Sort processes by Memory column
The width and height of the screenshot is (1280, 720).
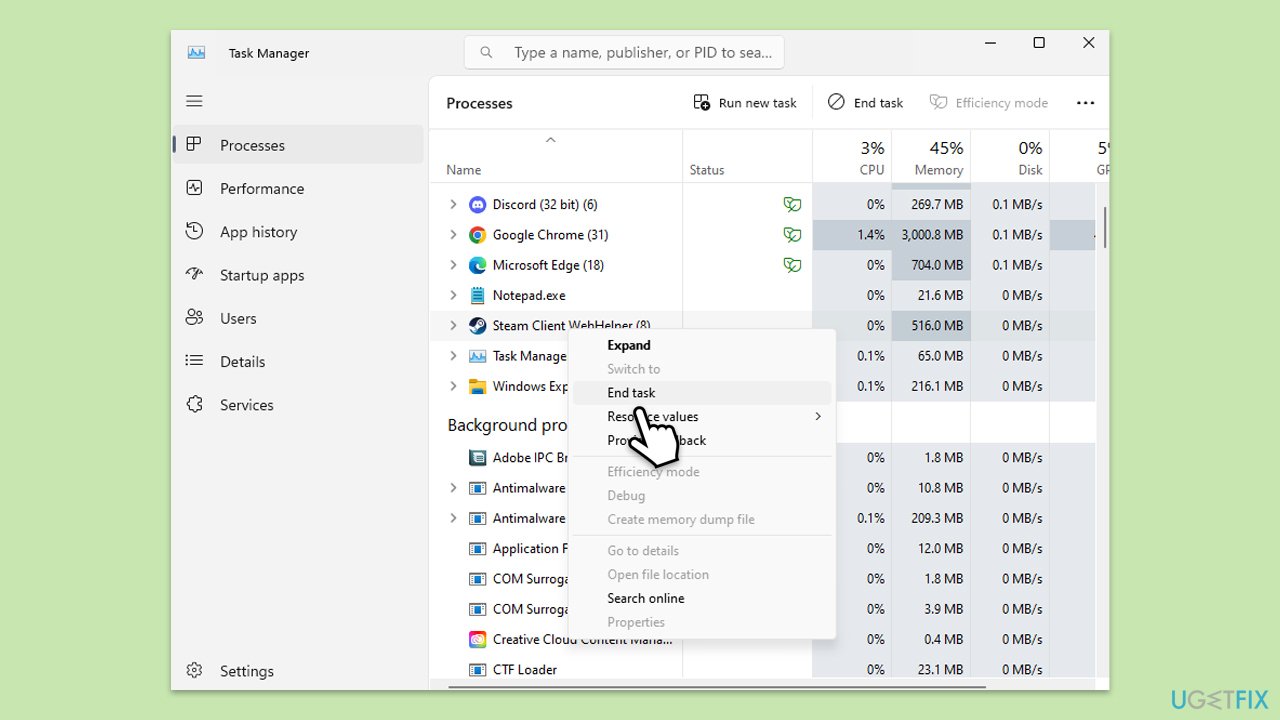[x=931, y=156]
